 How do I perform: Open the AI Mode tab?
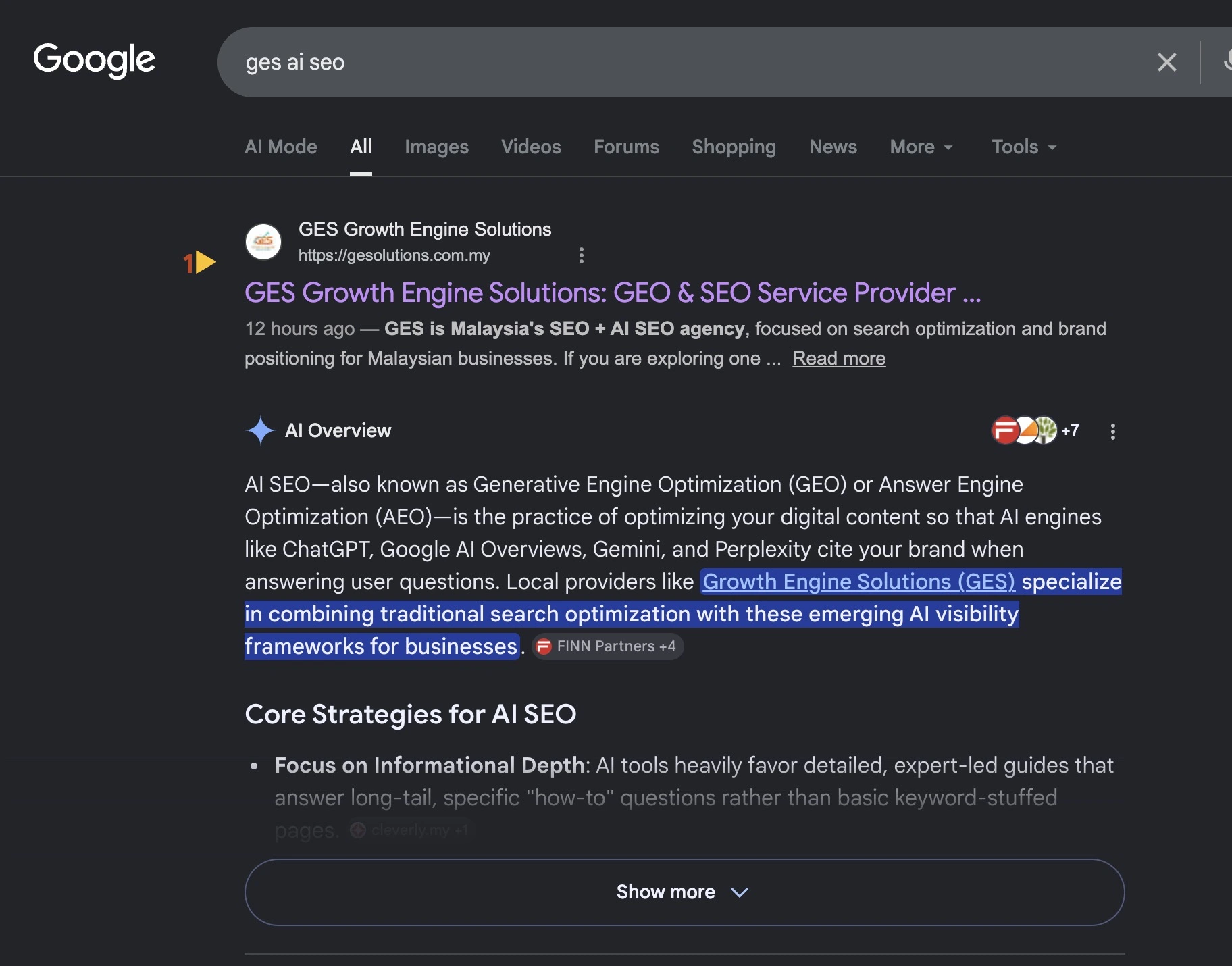pyautogui.click(x=281, y=147)
